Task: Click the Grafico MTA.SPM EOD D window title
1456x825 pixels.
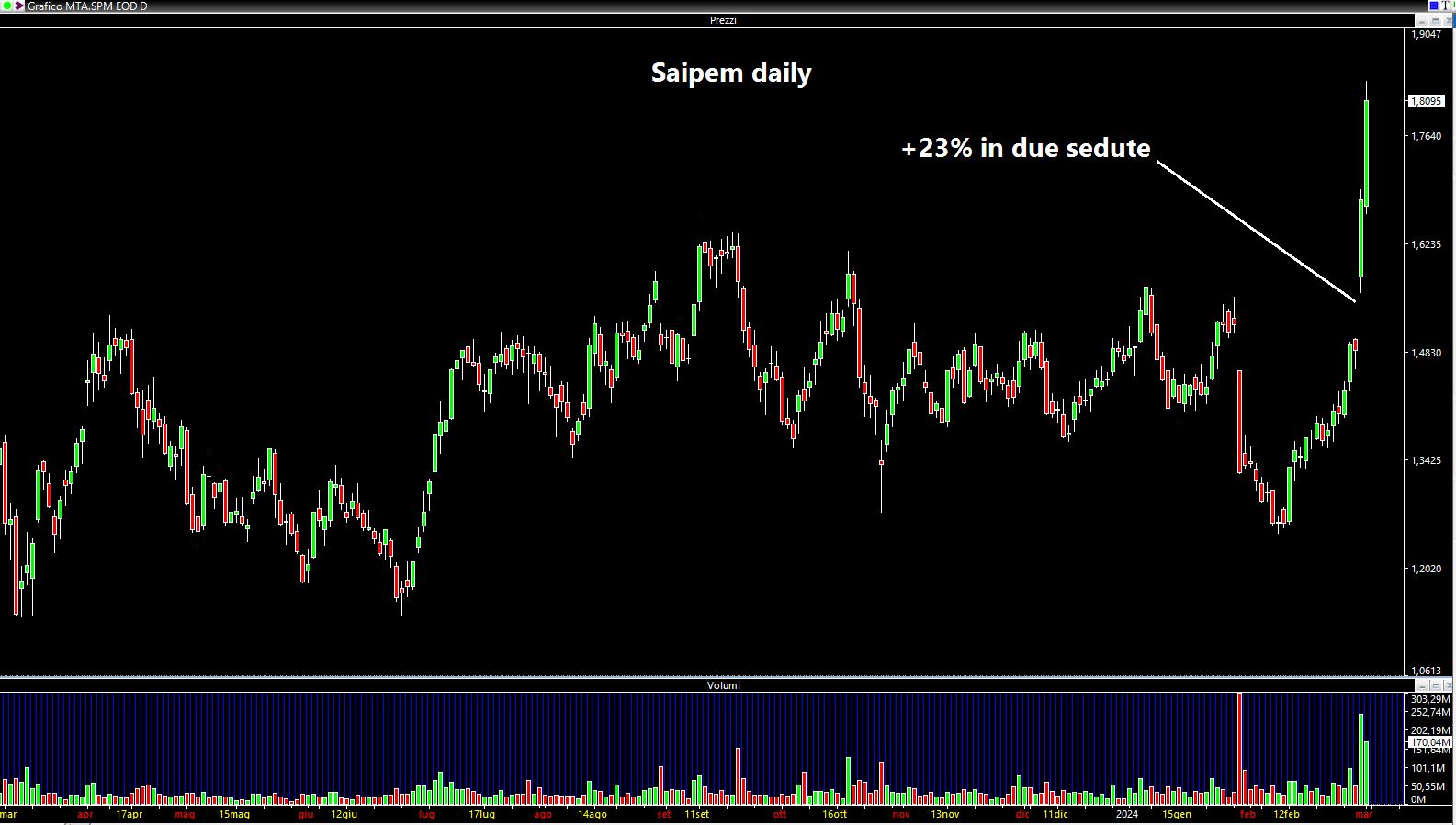Action: pos(87,6)
